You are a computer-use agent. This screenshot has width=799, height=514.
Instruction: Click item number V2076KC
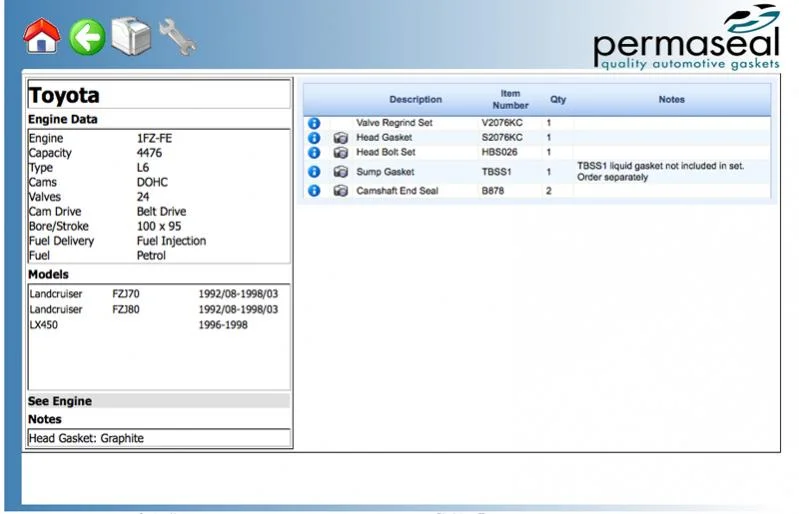(x=502, y=123)
